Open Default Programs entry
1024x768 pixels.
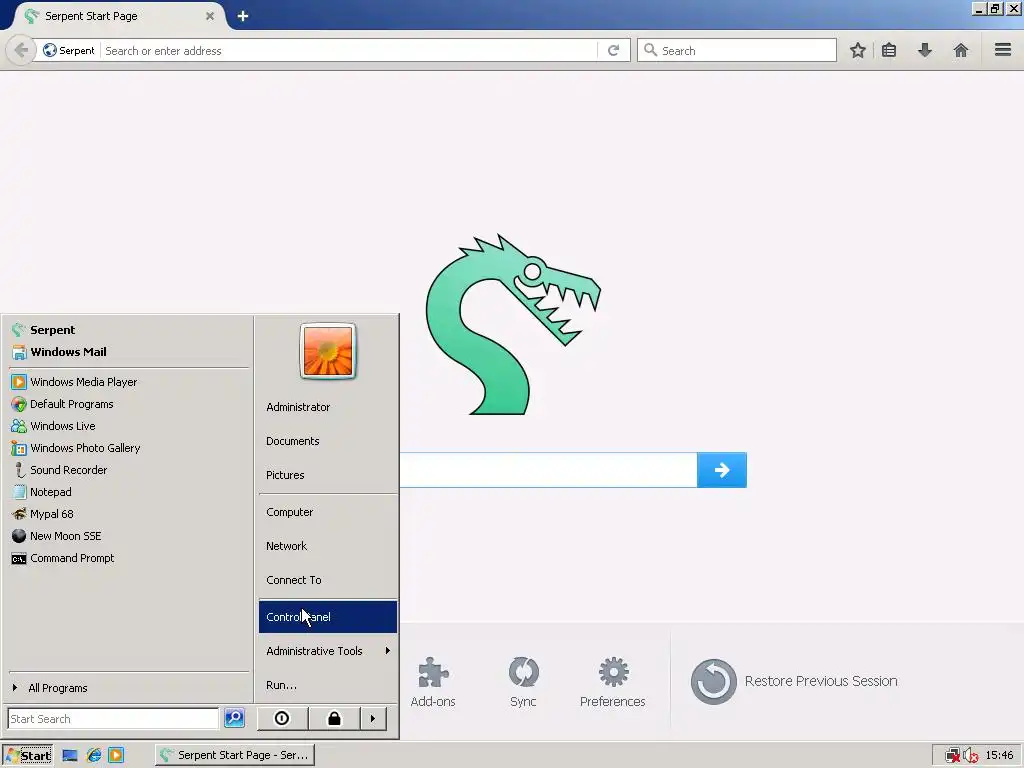pos(128,404)
